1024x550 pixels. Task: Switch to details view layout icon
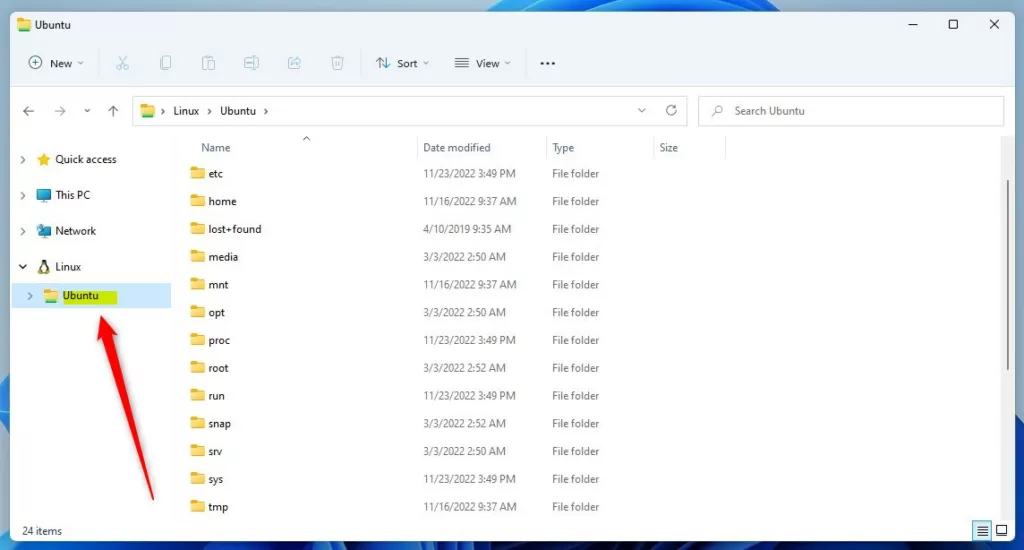982,531
